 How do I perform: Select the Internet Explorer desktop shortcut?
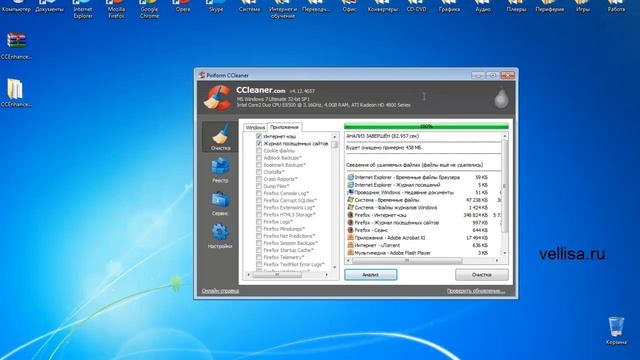pos(83,10)
